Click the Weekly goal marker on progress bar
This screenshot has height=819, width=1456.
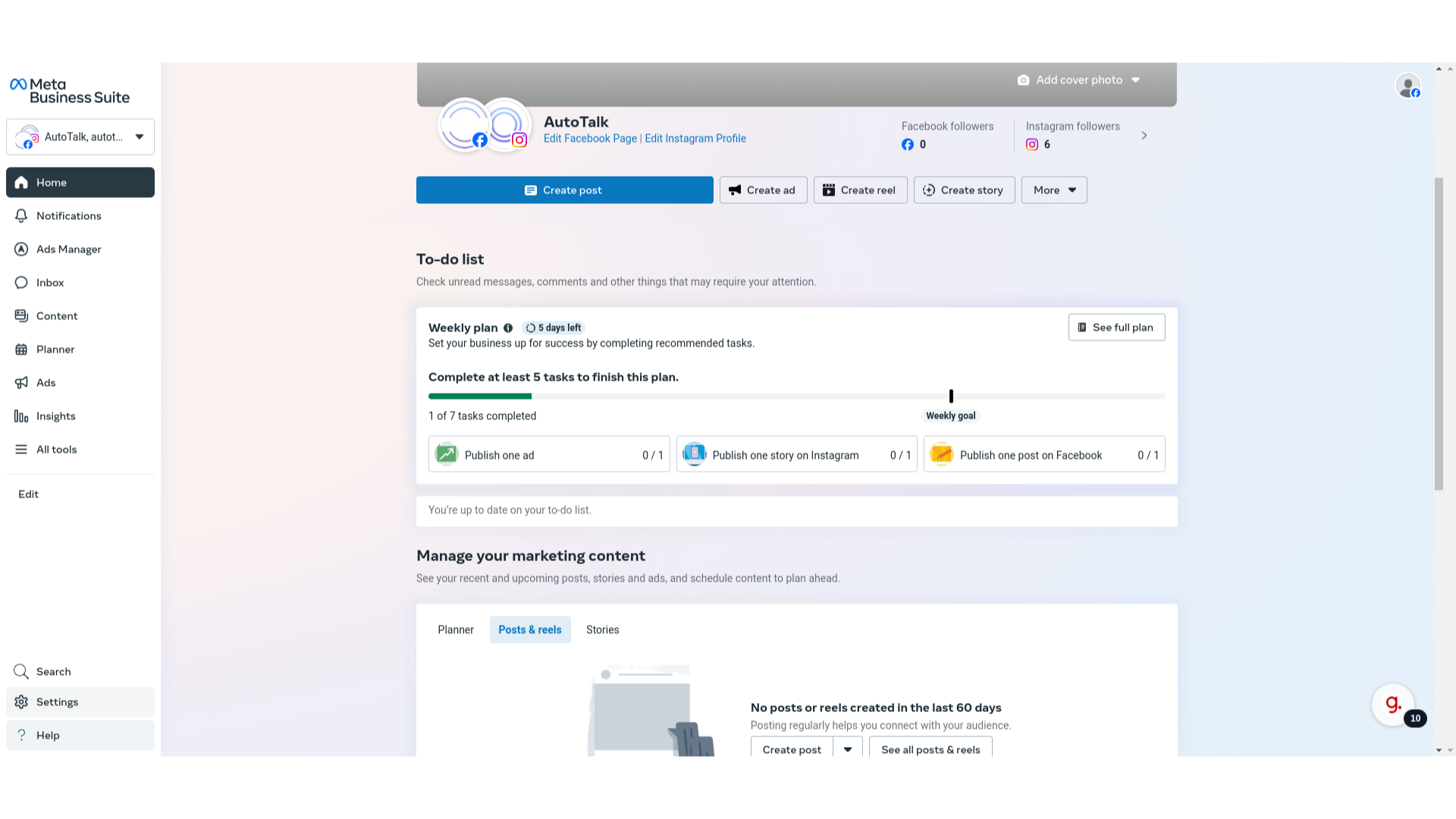(x=951, y=396)
